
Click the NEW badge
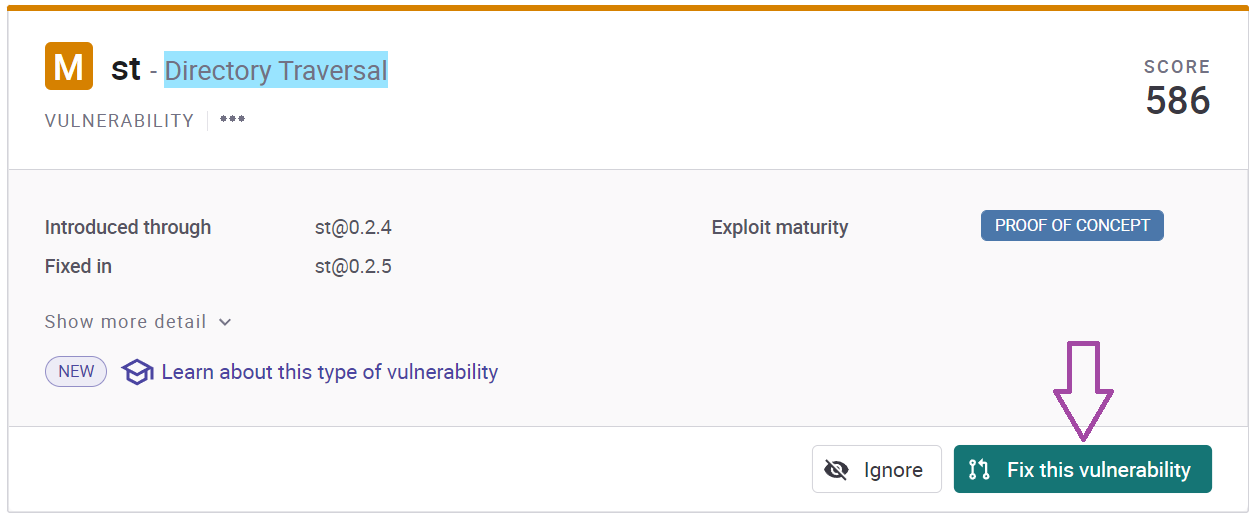tap(76, 371)
